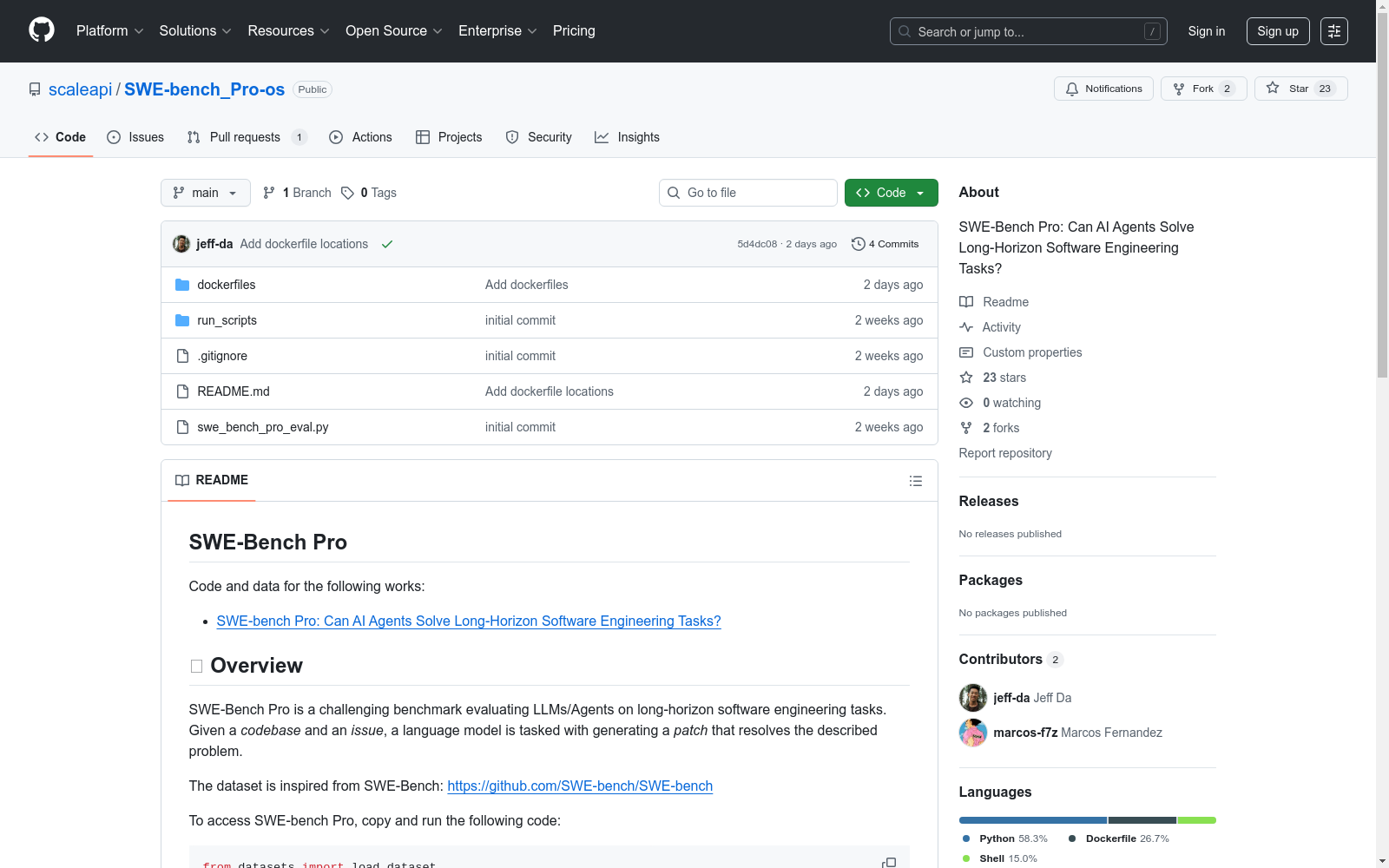This screenshot has height=868, width=1389.
Task: Open the SWE-bench_Pro-os repository link
Action: click(x=204, y=89)
